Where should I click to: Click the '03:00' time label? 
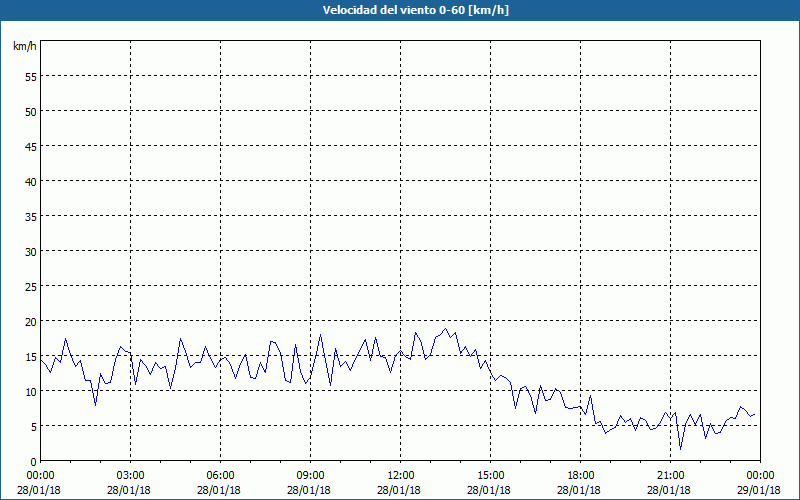(x=131, y=476)
